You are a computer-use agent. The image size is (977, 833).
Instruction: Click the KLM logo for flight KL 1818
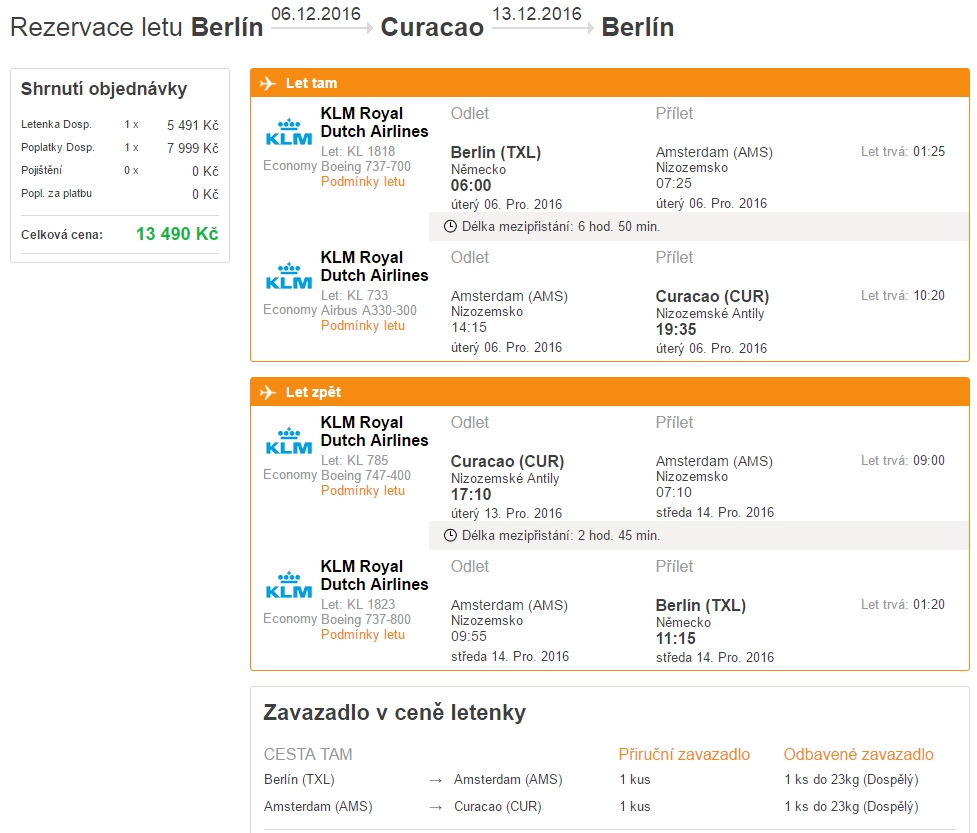point(288,132)
